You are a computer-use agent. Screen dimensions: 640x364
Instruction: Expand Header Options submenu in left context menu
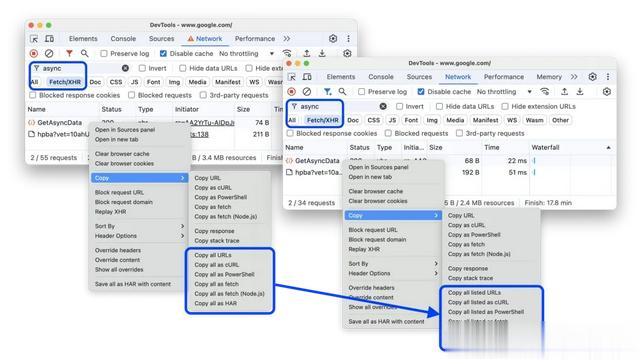139,236
